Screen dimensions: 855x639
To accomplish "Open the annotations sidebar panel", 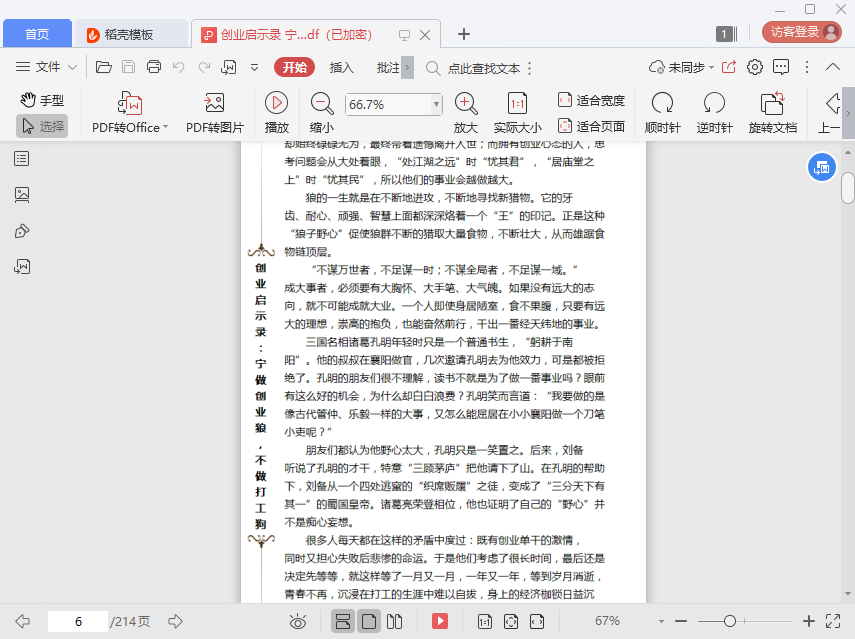I will pyautogui.click(x=22, y=231).
